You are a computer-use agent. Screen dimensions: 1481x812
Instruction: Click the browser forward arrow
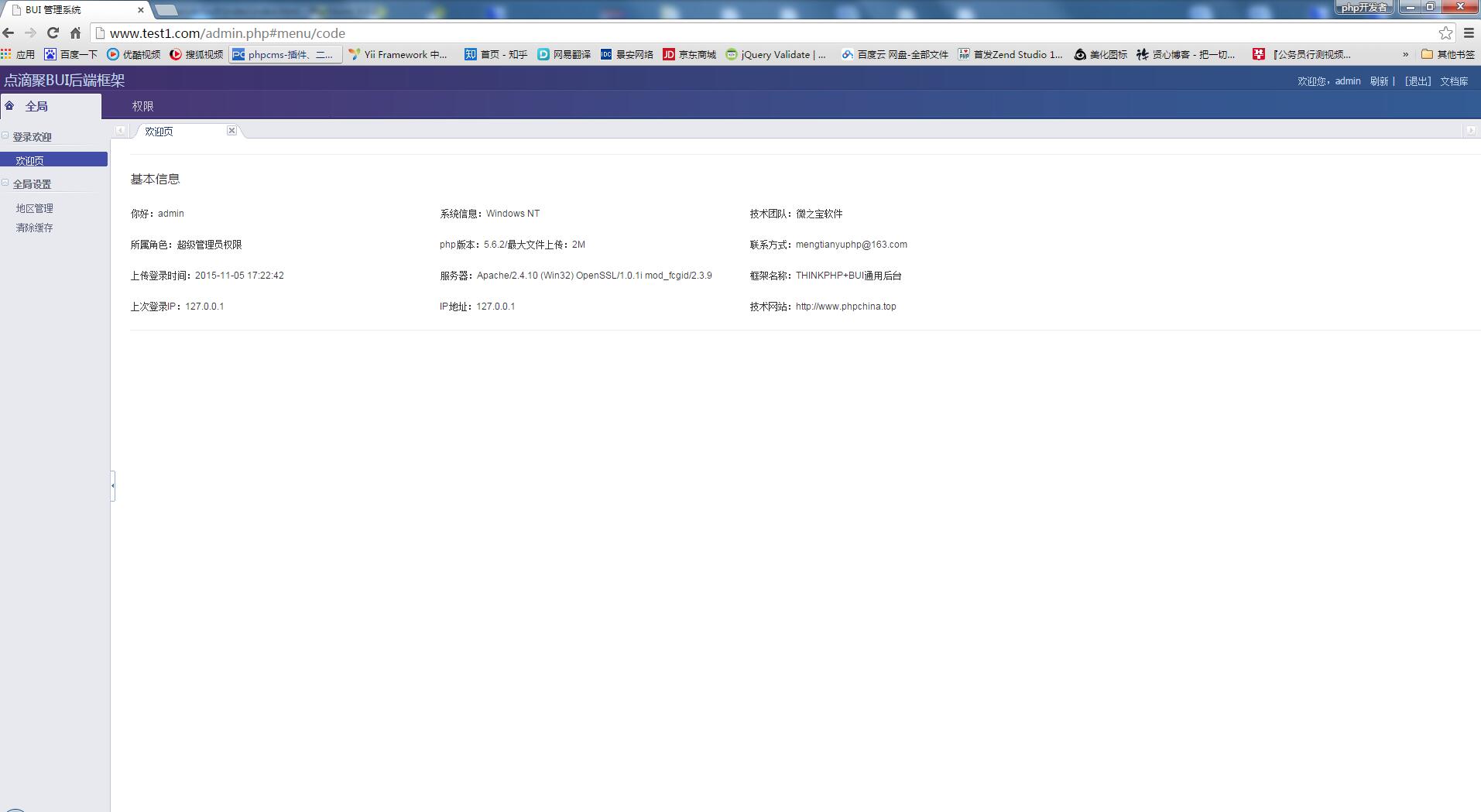coord(30,33)
